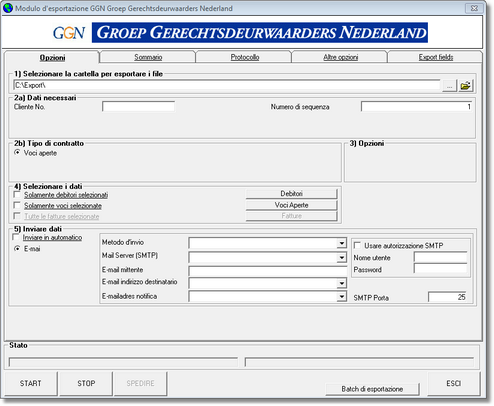Open the Altre opzioni tab
This screenshot has height=406, width=494.
click(x=340, y=57)
